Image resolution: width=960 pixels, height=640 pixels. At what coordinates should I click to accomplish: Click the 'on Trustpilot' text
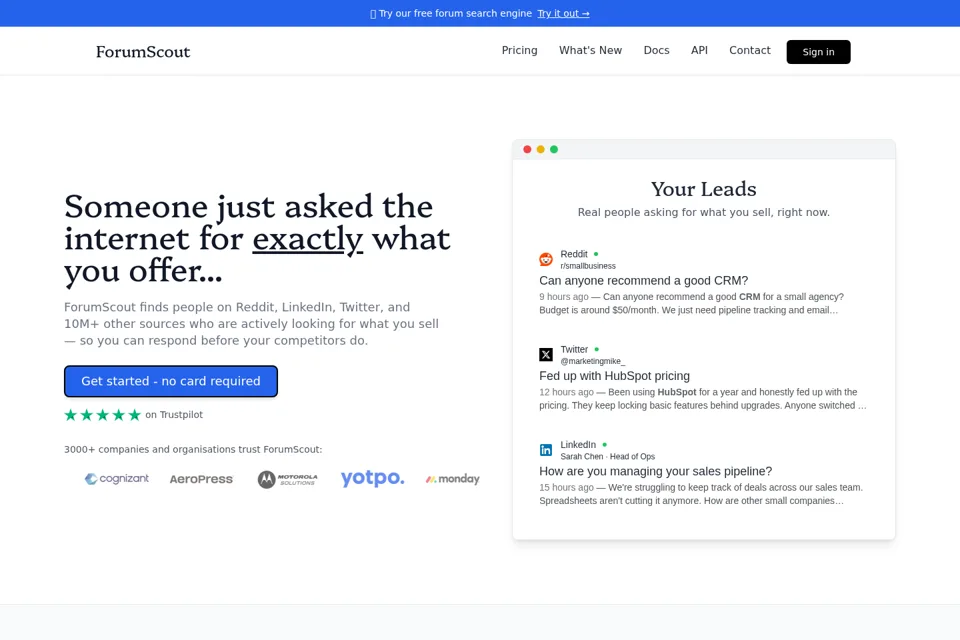click(174, 415)
